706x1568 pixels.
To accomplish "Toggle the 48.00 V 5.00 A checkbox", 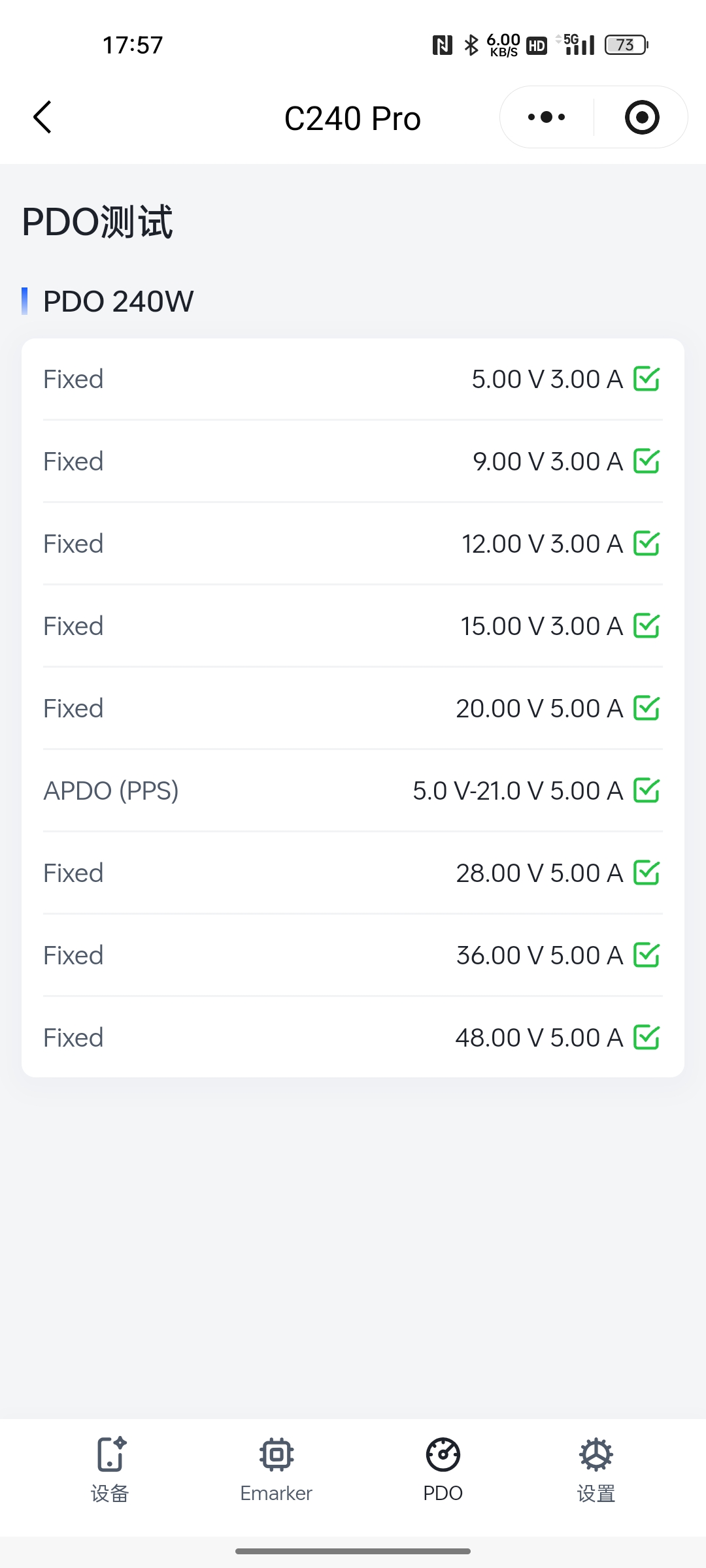I will (647, 1037).
